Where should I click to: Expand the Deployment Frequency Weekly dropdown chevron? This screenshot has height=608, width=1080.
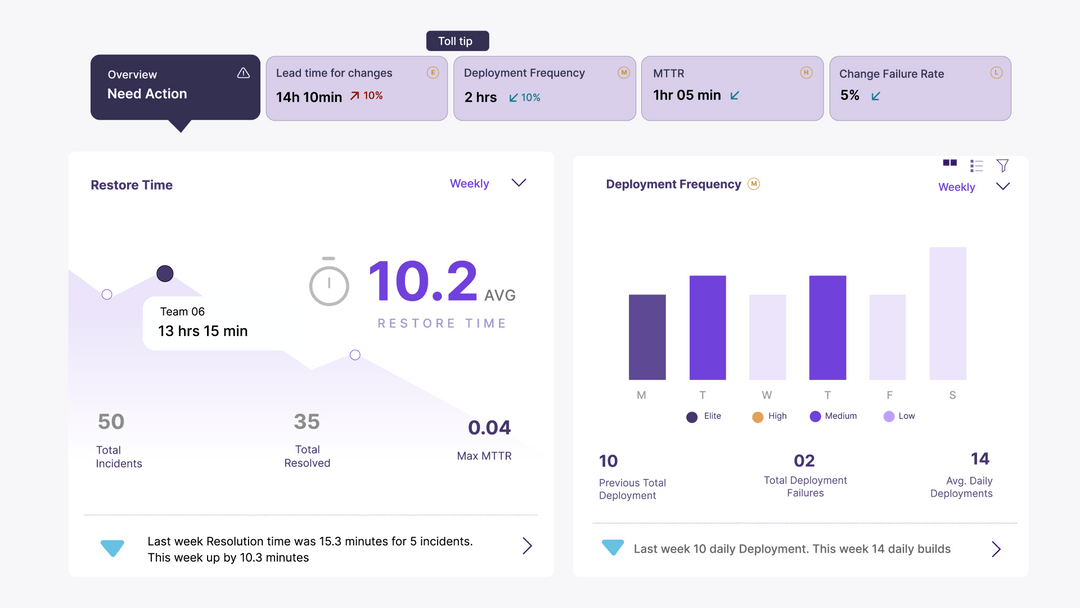[x=1003, y=186]
